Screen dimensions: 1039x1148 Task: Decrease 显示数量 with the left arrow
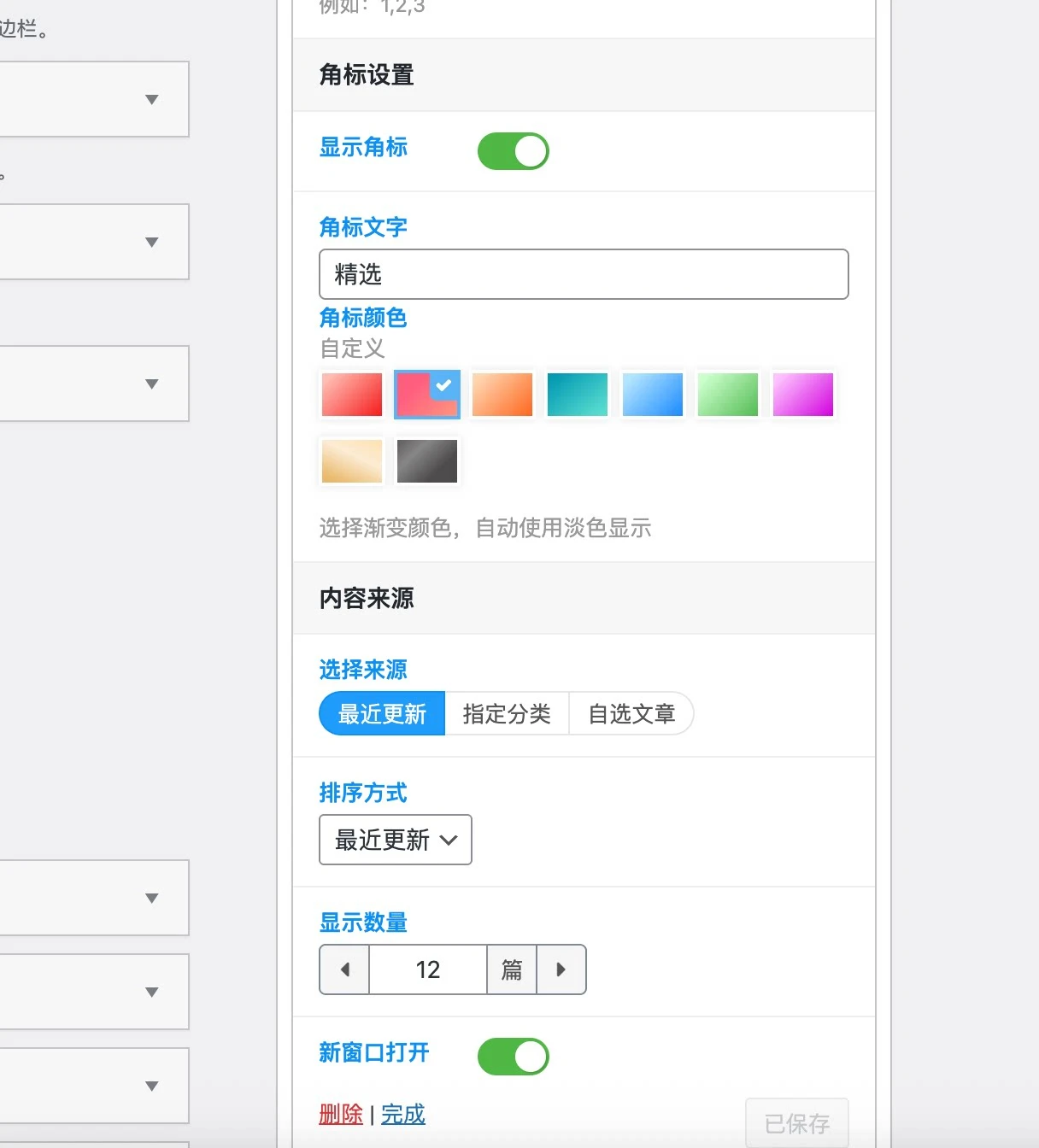[344, 969]
